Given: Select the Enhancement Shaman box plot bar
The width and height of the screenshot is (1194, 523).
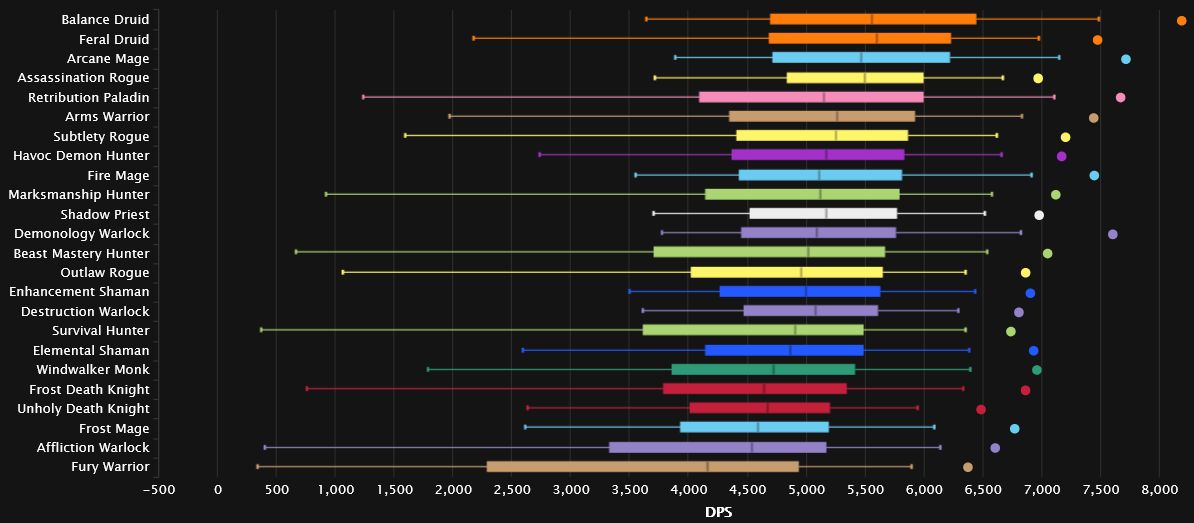Looking at the screenshot, I should click(799, 292).
